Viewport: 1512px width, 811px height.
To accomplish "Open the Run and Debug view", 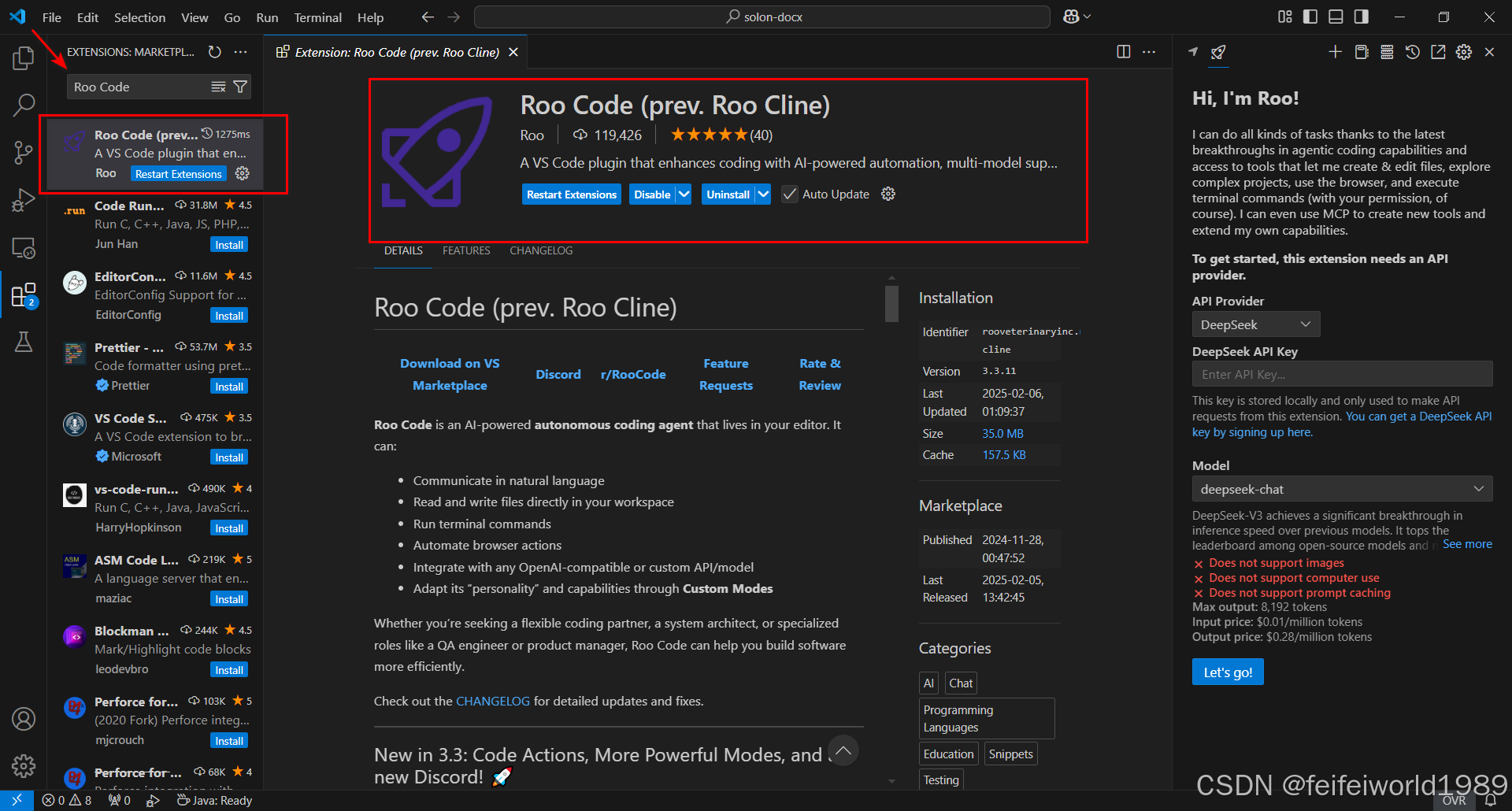I will tap(24, 200).
